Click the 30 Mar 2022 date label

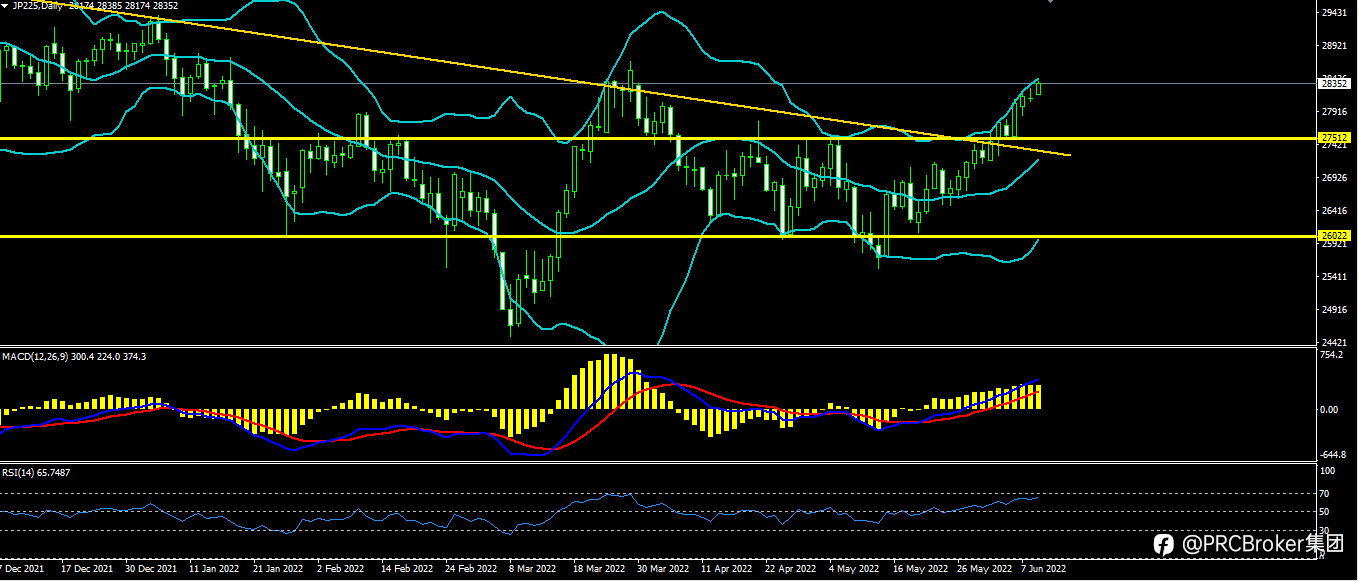(x=662, y=568)
